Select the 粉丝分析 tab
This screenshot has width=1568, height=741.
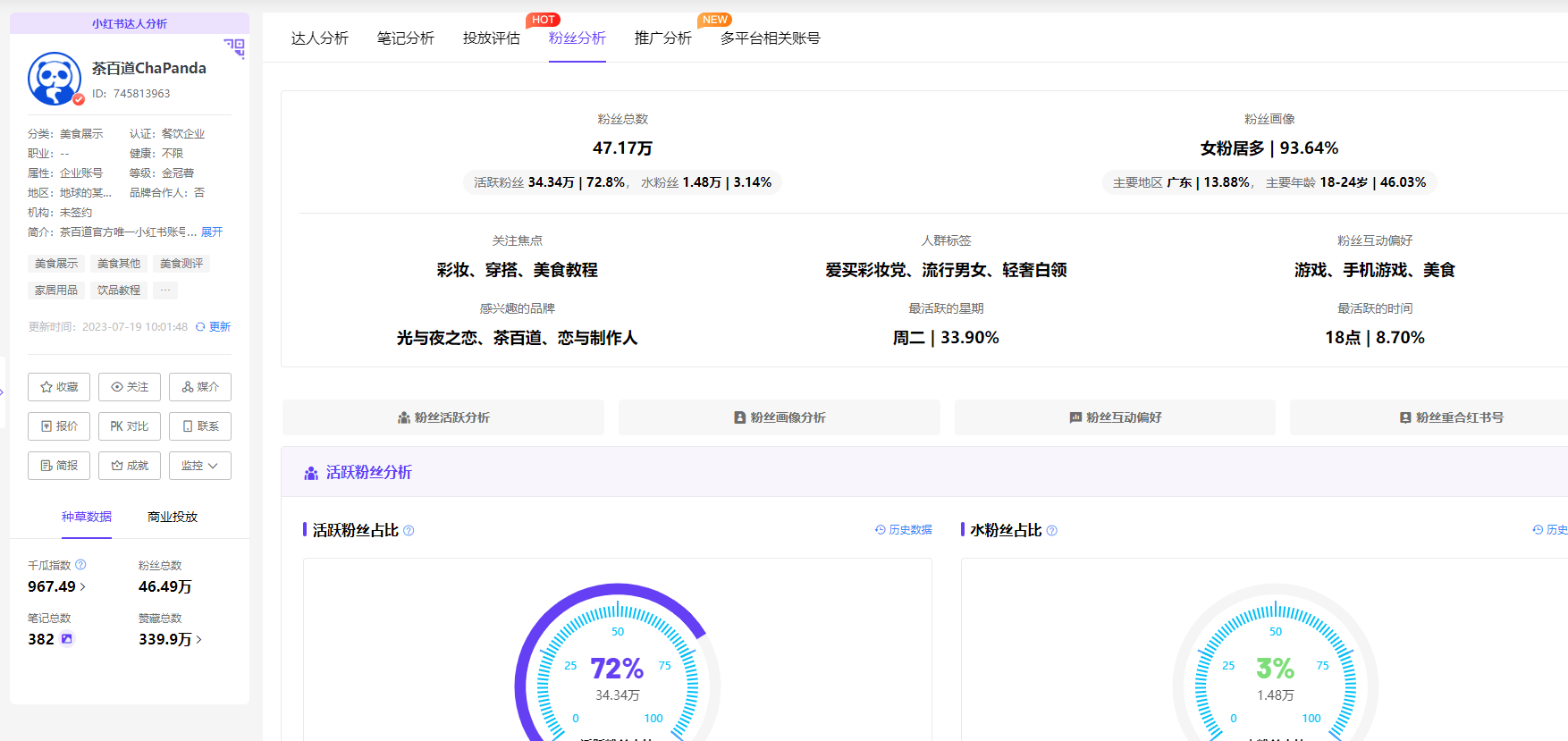(x=577, y=38)
